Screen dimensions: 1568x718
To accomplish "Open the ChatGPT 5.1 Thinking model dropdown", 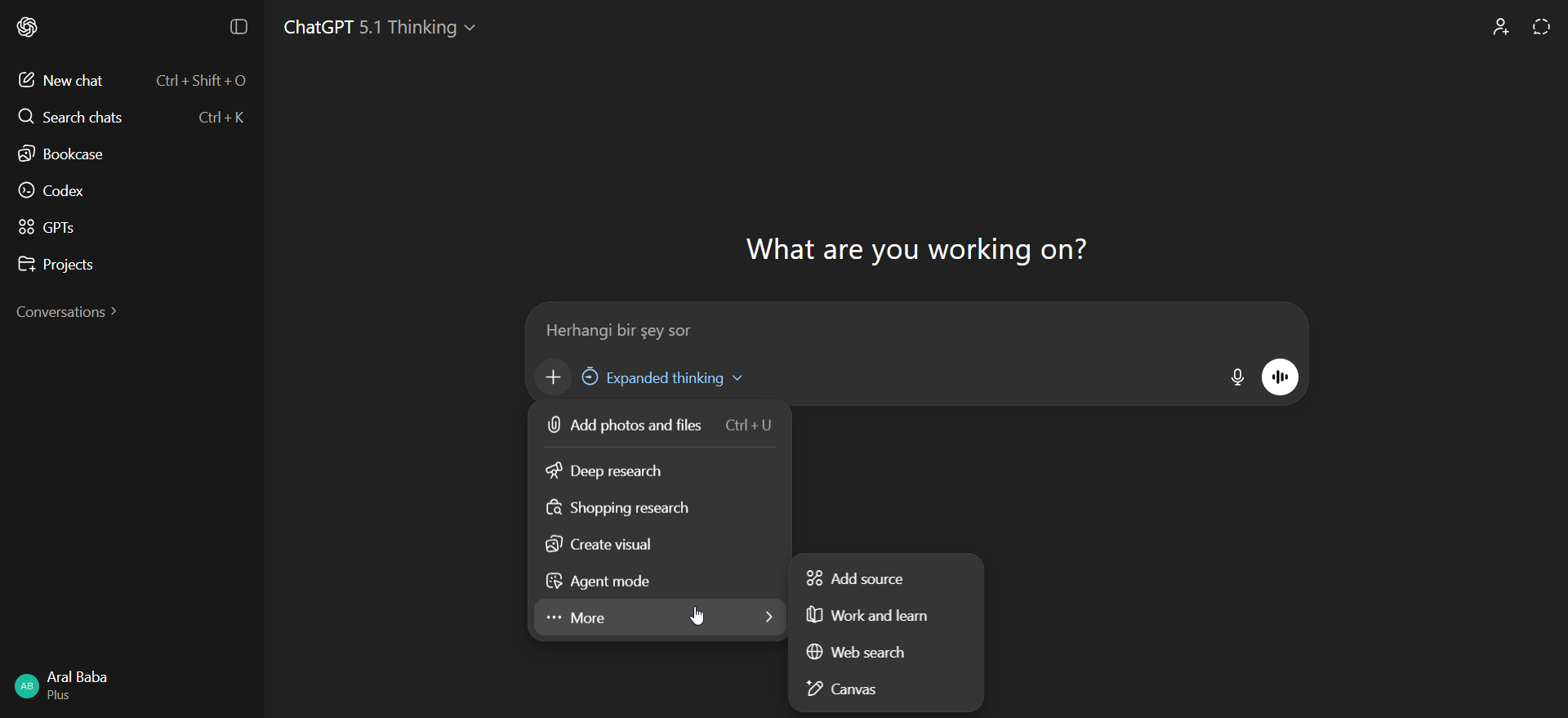I will pos(380,28).
